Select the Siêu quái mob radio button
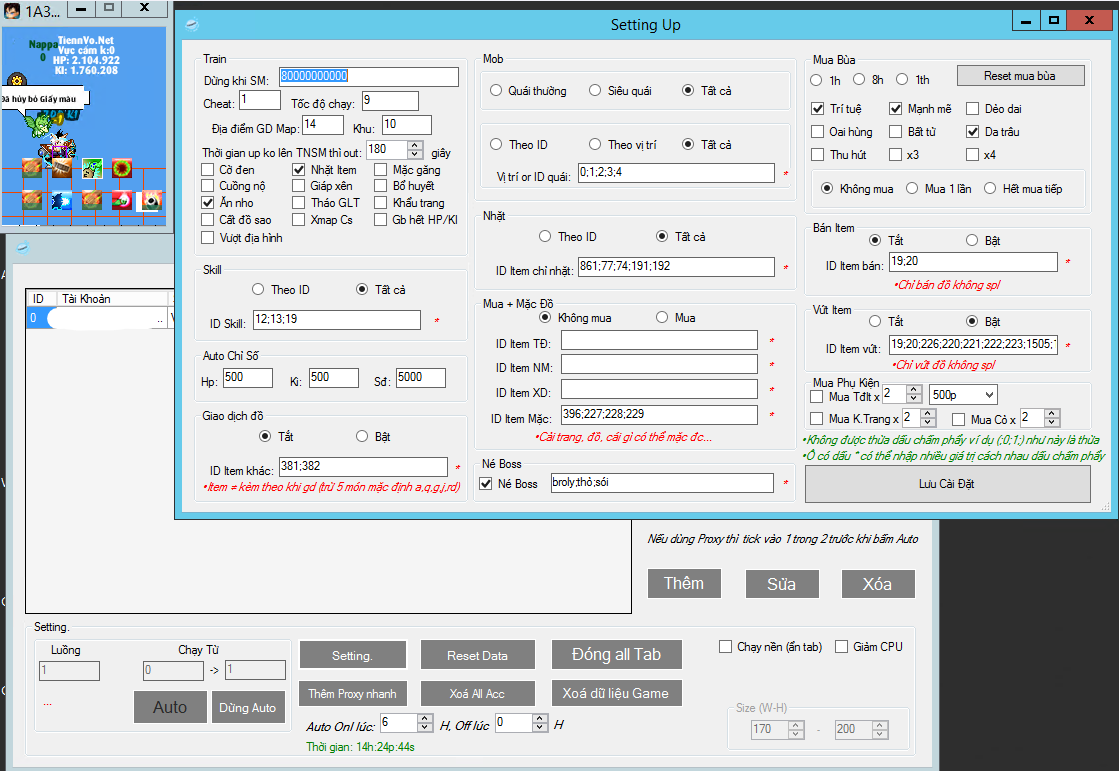 [595, 91]
